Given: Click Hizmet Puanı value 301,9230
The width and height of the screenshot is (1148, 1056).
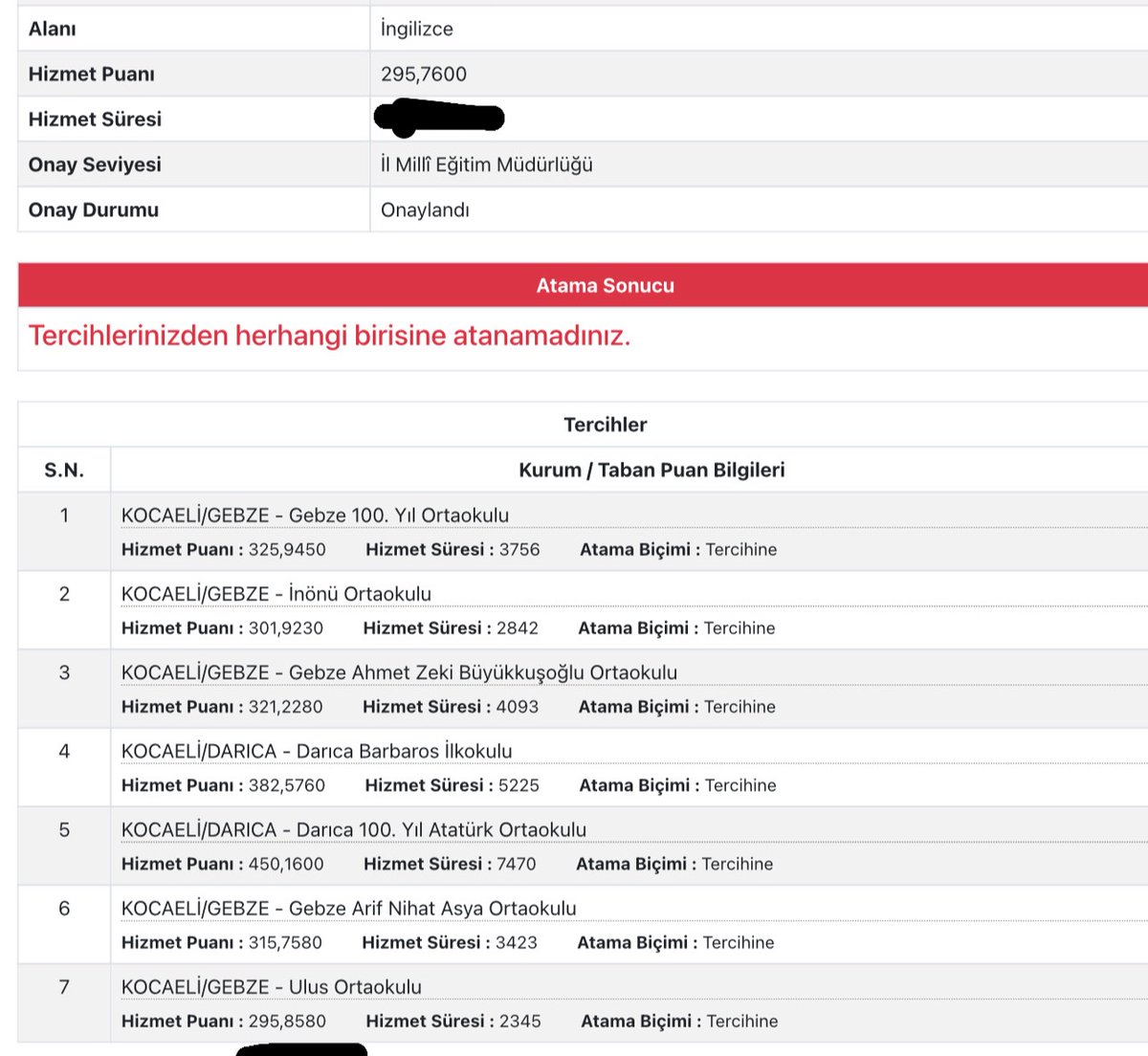Looking at the screenshot, I should 286,628.
